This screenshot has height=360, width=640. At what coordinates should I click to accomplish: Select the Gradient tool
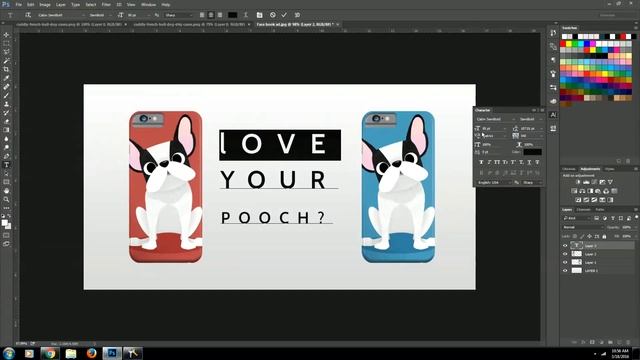point(6,130)
